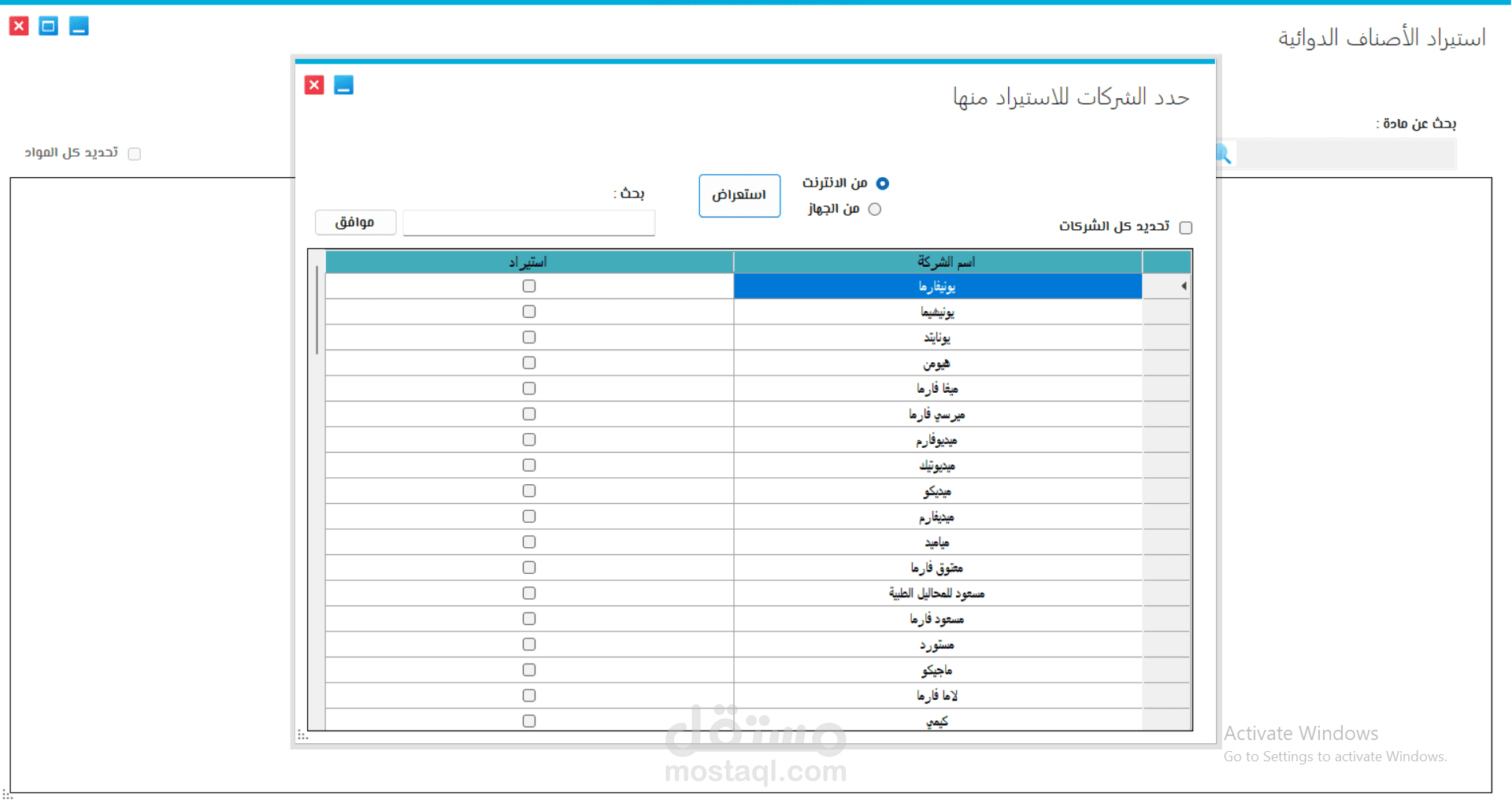Select company name cell ميديفارم

pyautogui.click(x=938, y=516)
